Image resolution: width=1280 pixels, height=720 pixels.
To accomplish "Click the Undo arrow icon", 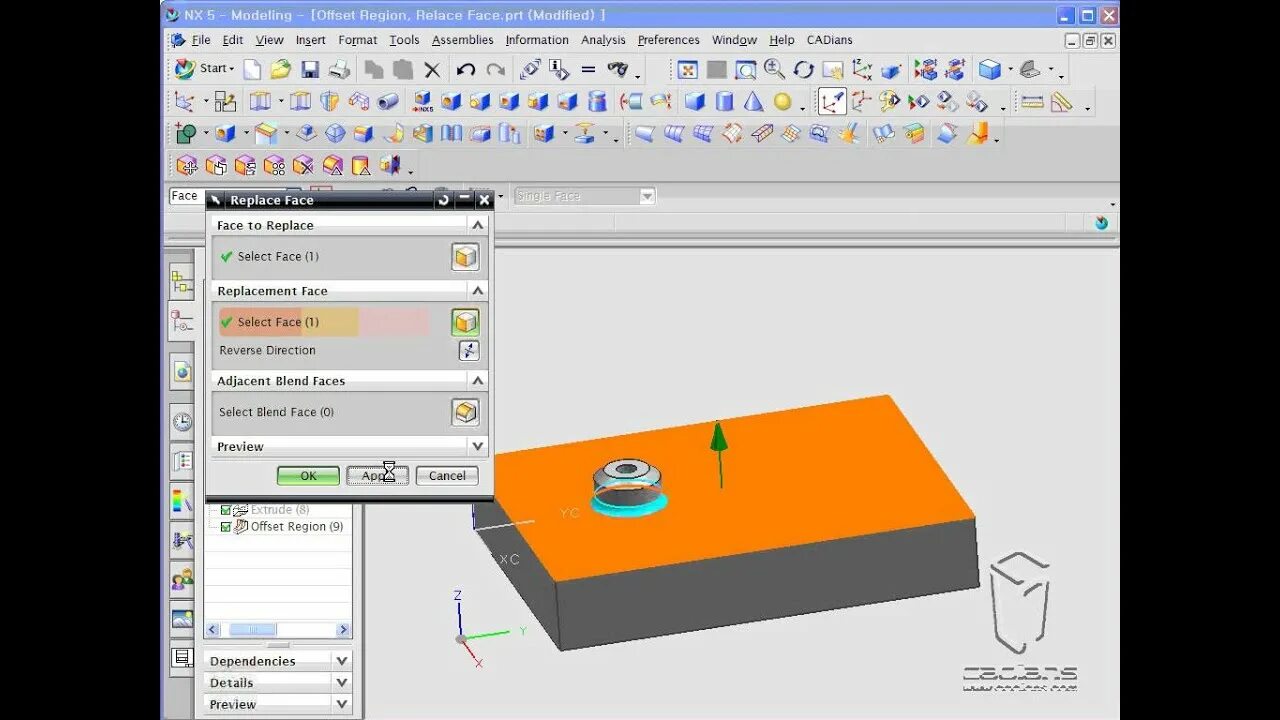I will (466, 69).
